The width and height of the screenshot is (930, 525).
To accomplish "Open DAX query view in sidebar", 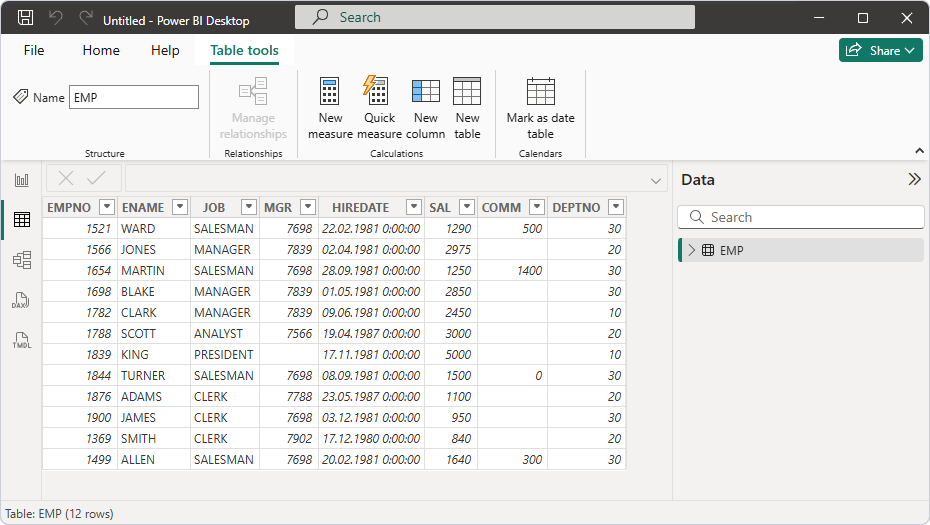I will coord(21,300).
